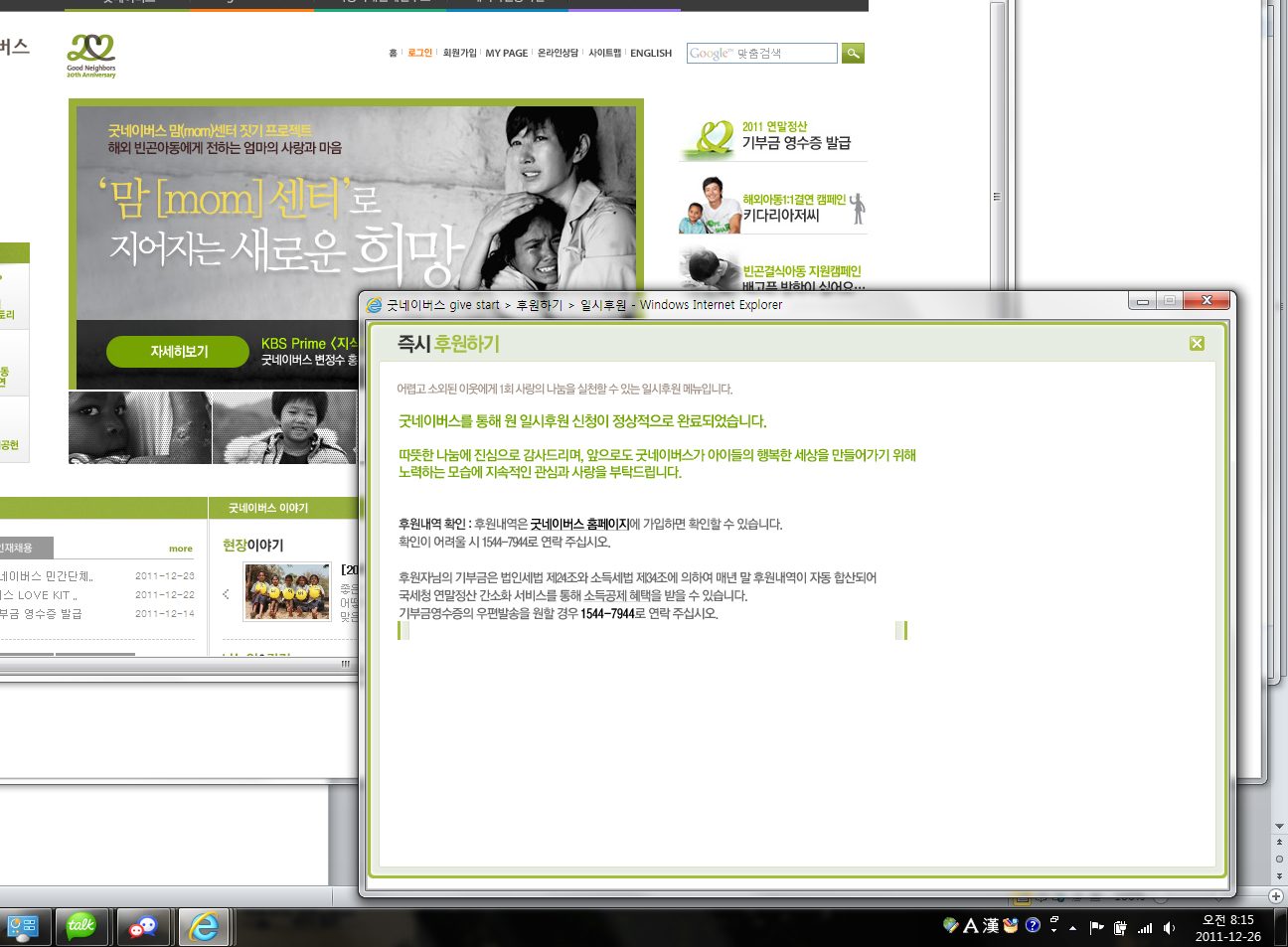This screenshot has width=1288, height=947.
Task: Click the Good Neighbors logo
Action: coord(91,56)
